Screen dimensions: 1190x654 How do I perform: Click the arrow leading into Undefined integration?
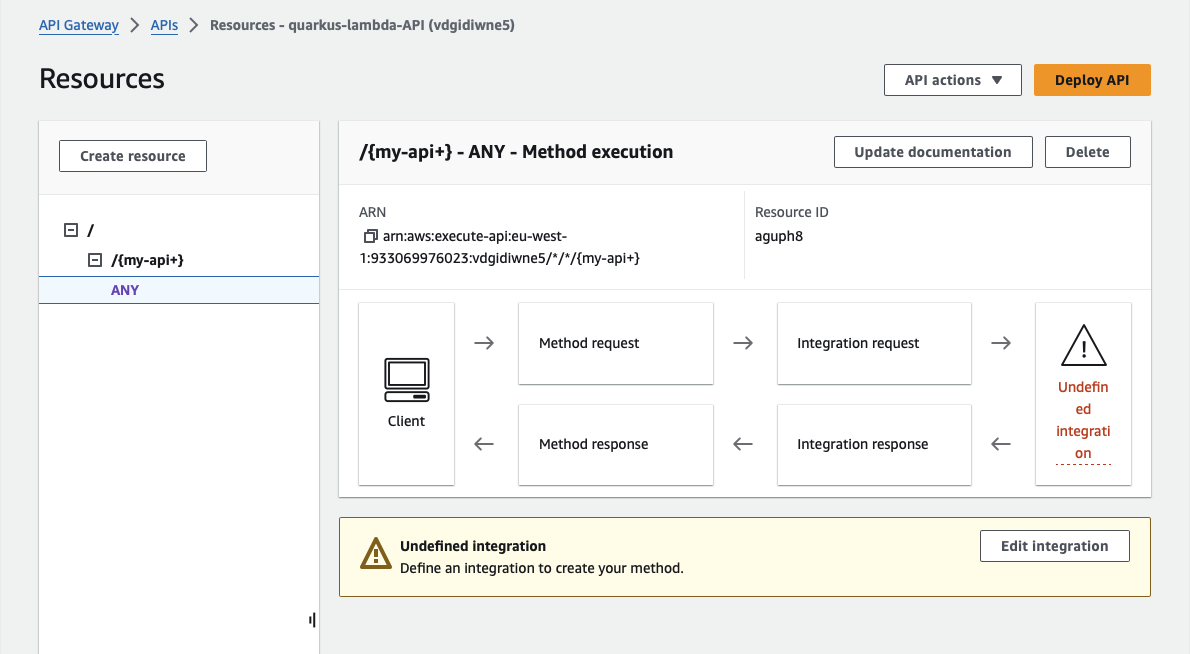coord(1002,343)
